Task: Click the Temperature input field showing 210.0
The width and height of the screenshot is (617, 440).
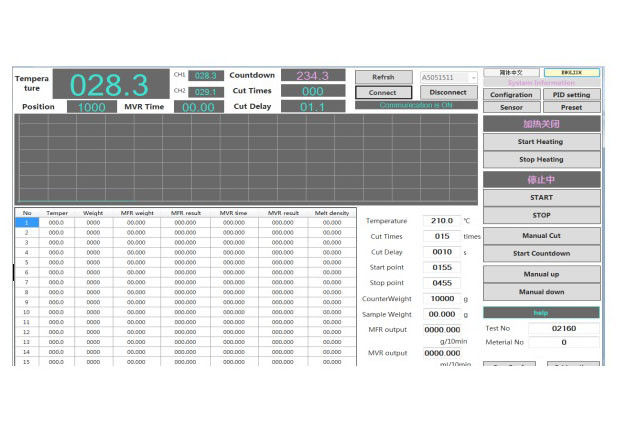Action: 440,220
